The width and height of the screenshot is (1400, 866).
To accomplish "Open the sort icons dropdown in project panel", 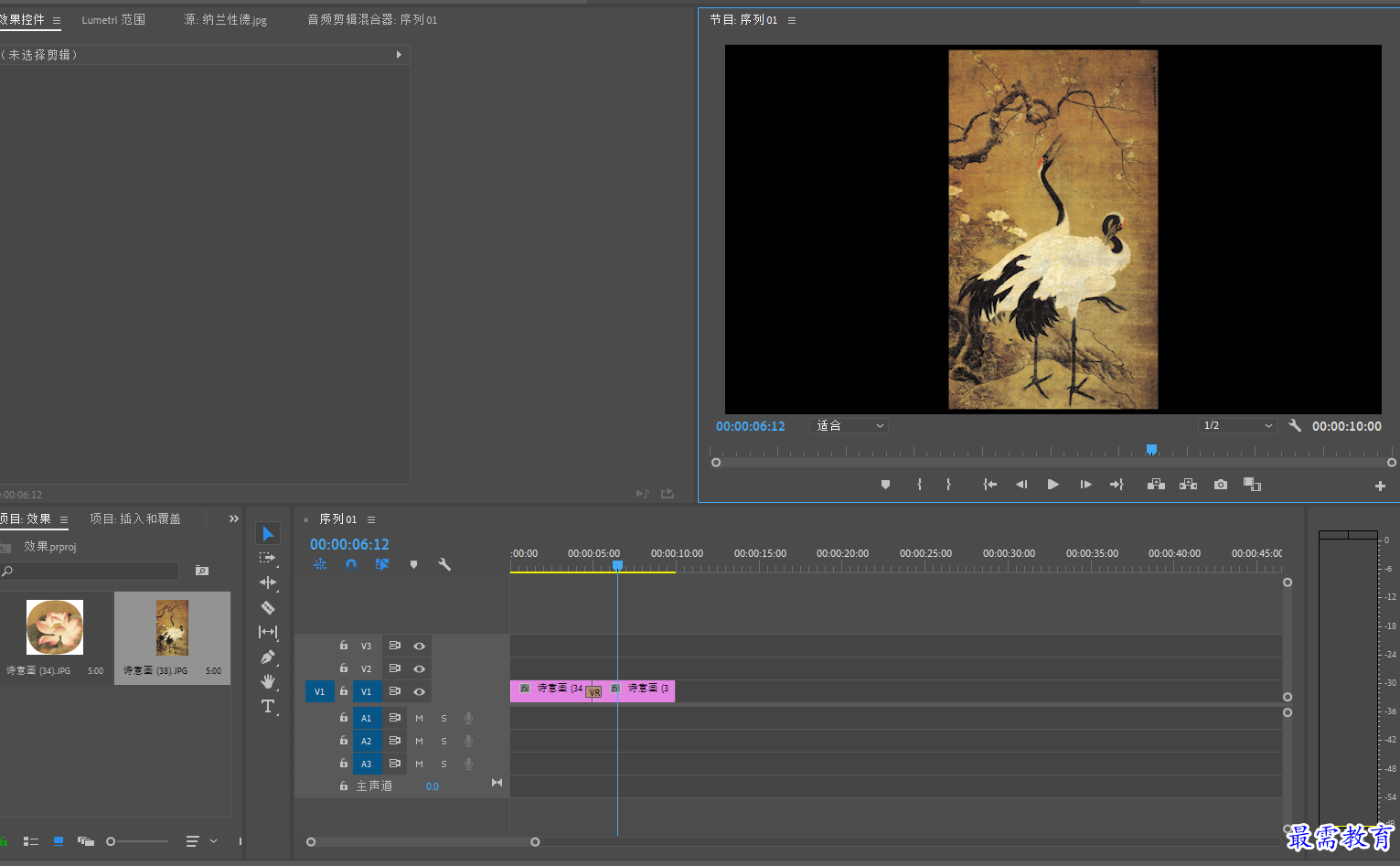I will point(201,841).
